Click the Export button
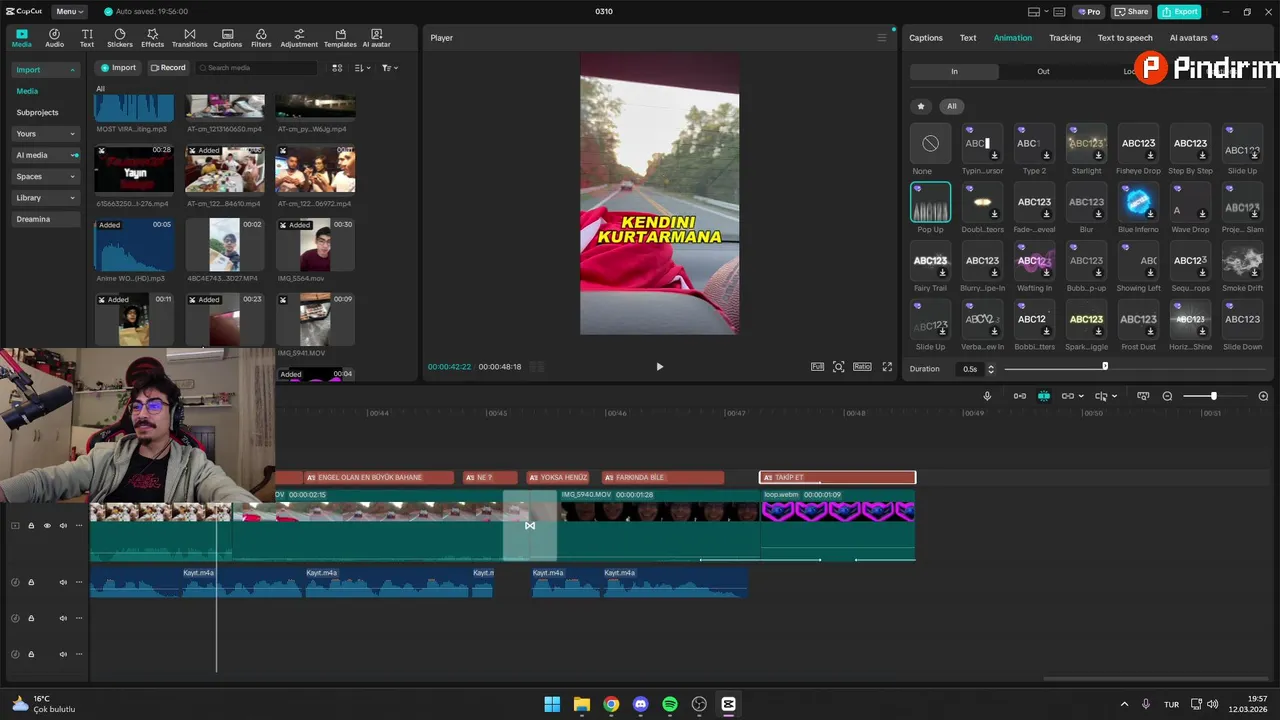This screenshot has height=720, width=1280. click(1180, 12)
